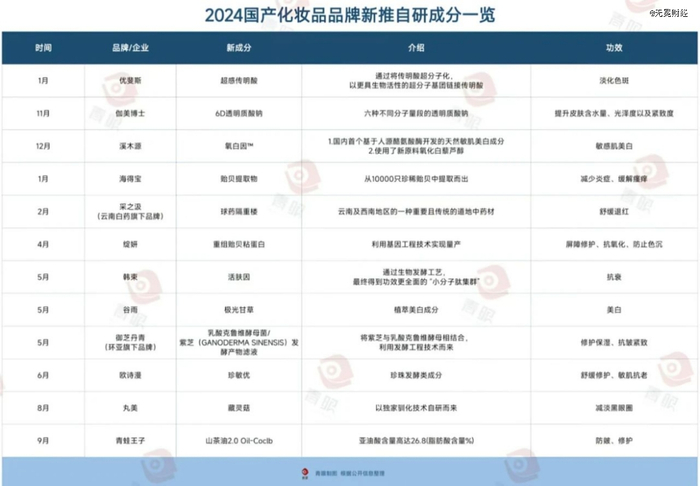Image resolution: width=700 pixels, height=486 pixels.
Task: Click the description 植萃美白成分
Action: coord(416,310)
